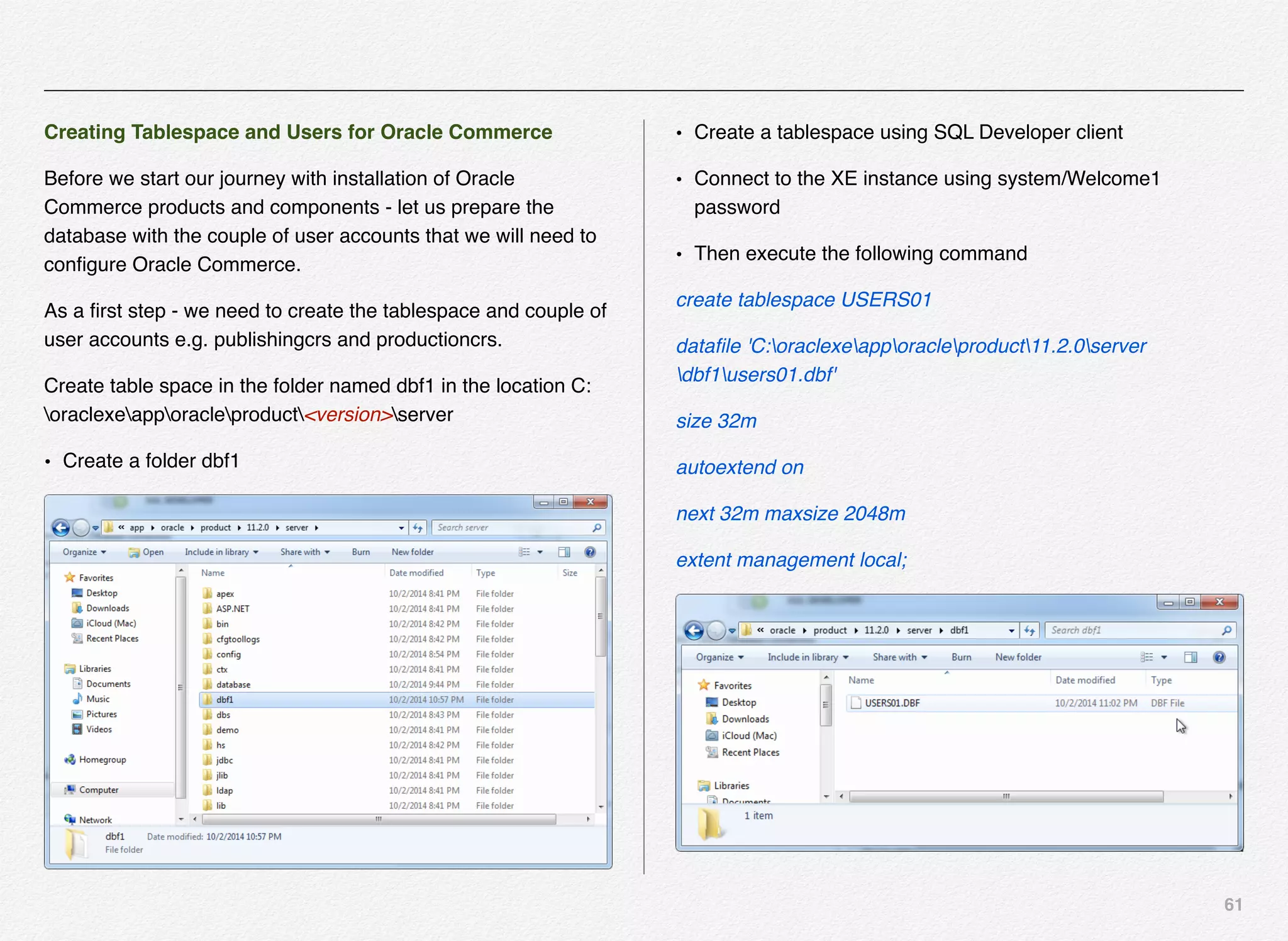Open the view options arrow in server window
Viewport: 1288px width, 941px height.
pyautogui.click(x=540, y=552)
